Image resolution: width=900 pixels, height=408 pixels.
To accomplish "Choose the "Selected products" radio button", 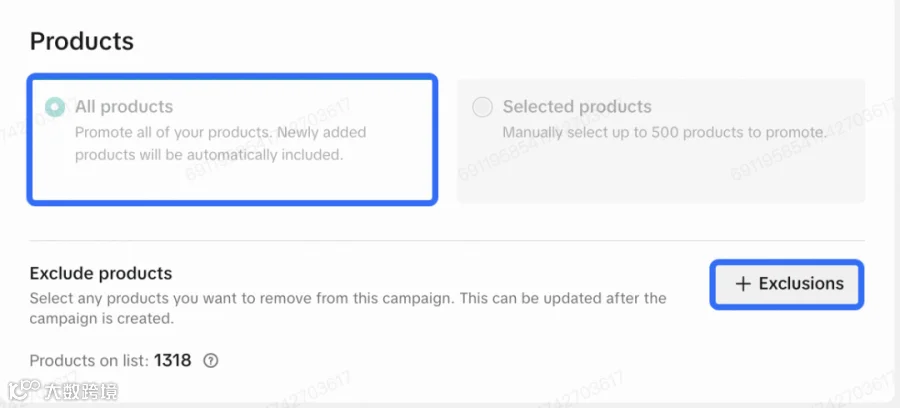I will coord(482,107).
